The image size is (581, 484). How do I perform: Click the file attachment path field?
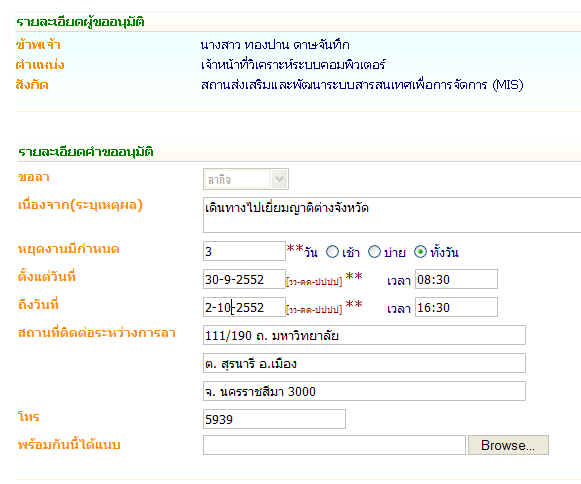click(x=334, y=445)
